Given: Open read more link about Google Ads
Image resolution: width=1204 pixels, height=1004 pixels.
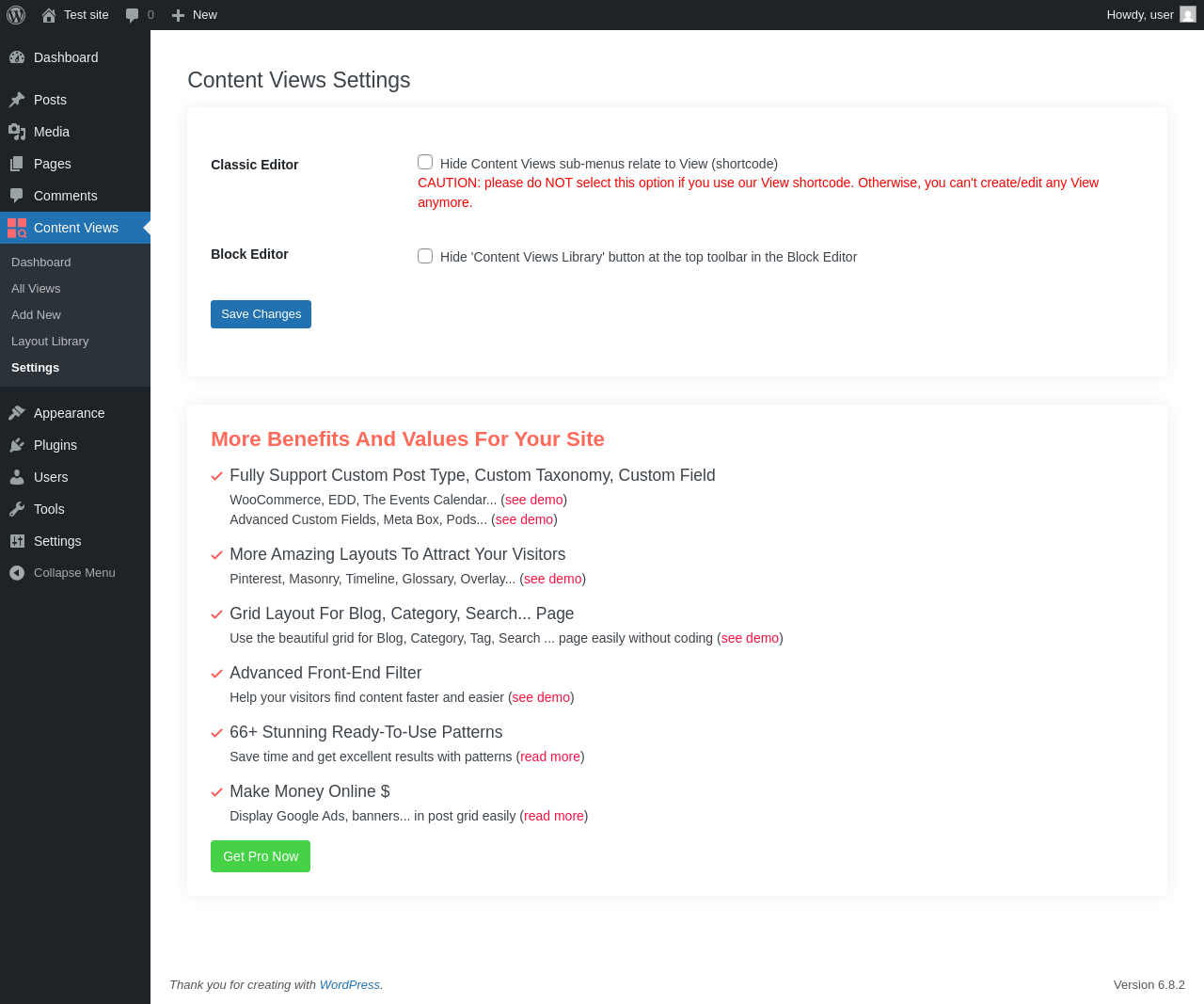Looking at the screenshot, I should point(554,816).
